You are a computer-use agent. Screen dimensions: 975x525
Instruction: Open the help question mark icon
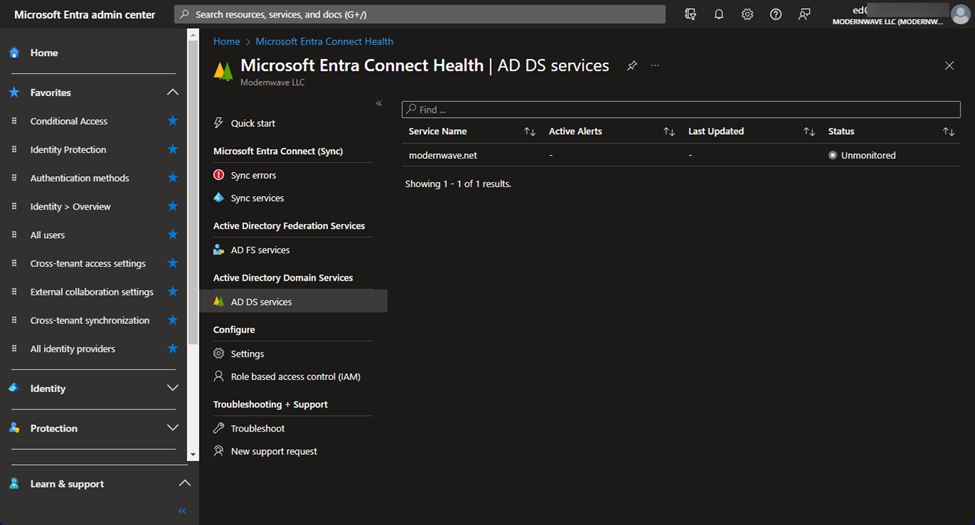point(776,14)
